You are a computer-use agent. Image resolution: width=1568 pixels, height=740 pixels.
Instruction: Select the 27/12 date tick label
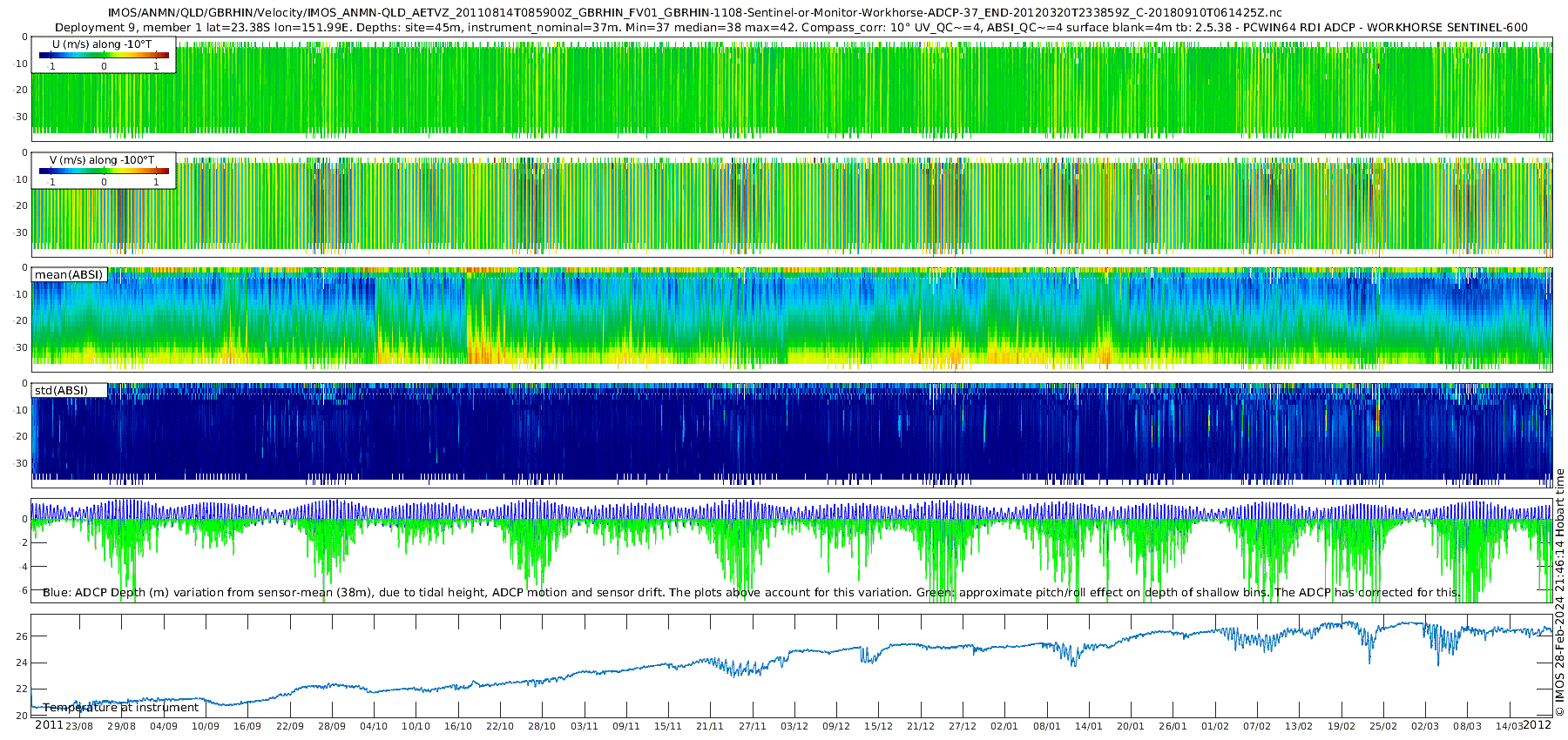click(963, 726)
